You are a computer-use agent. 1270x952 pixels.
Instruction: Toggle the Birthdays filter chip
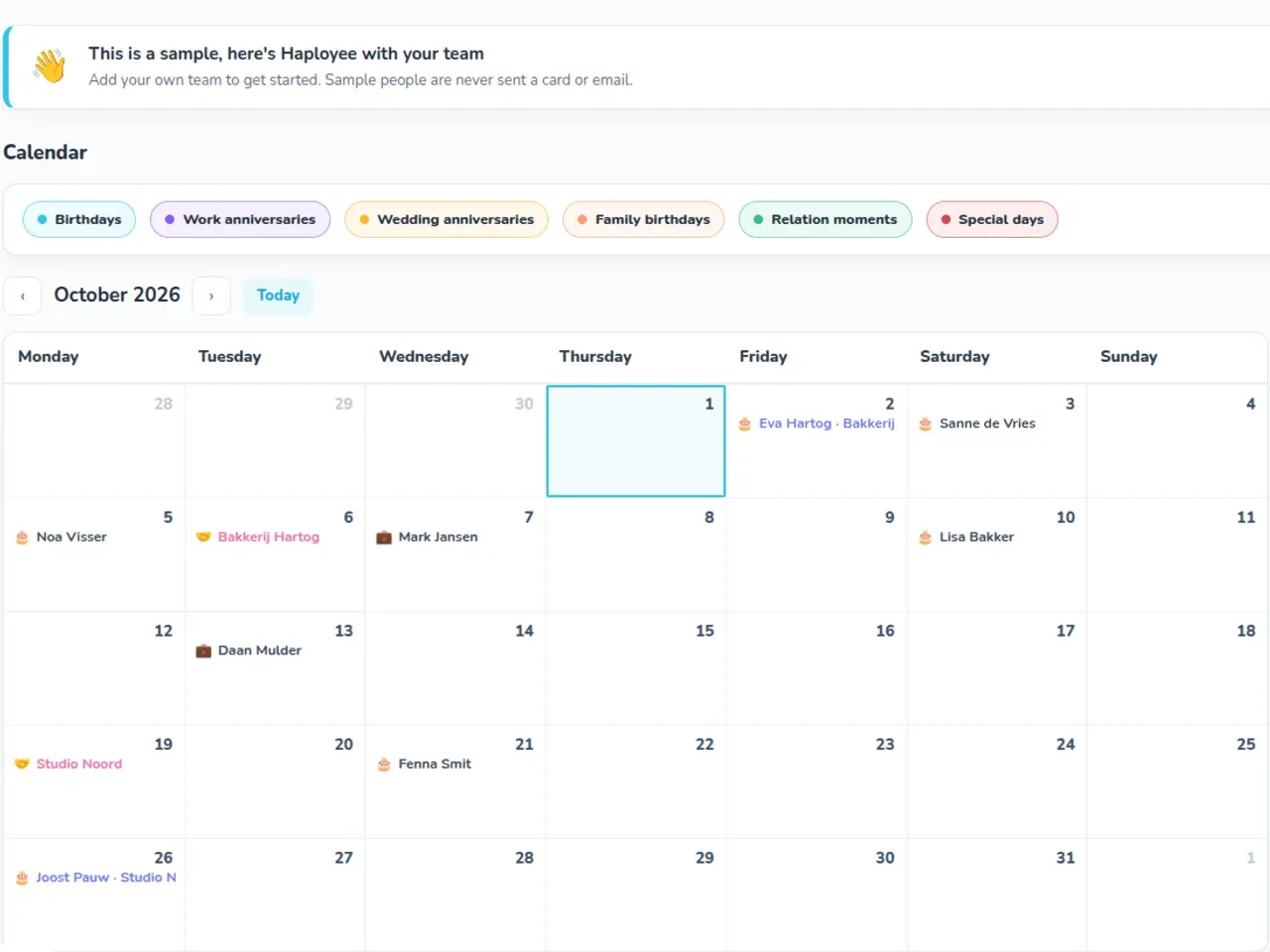79,220
